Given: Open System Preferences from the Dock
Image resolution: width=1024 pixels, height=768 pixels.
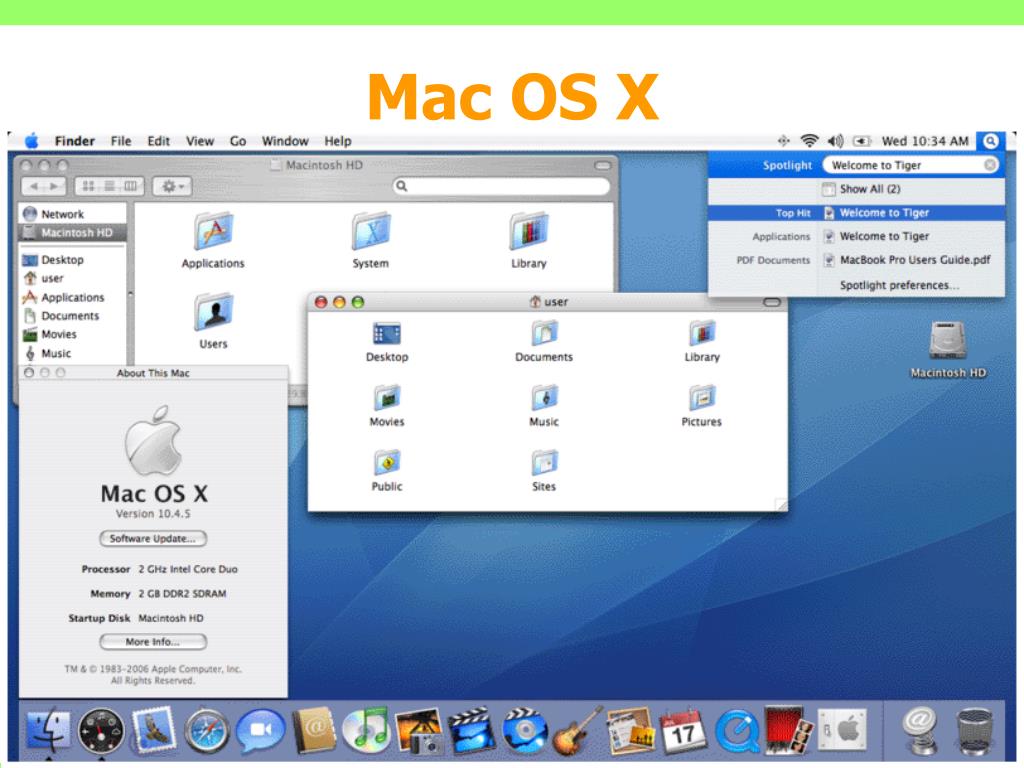Looking at the screenshot, I should click(x=842, y=730).
